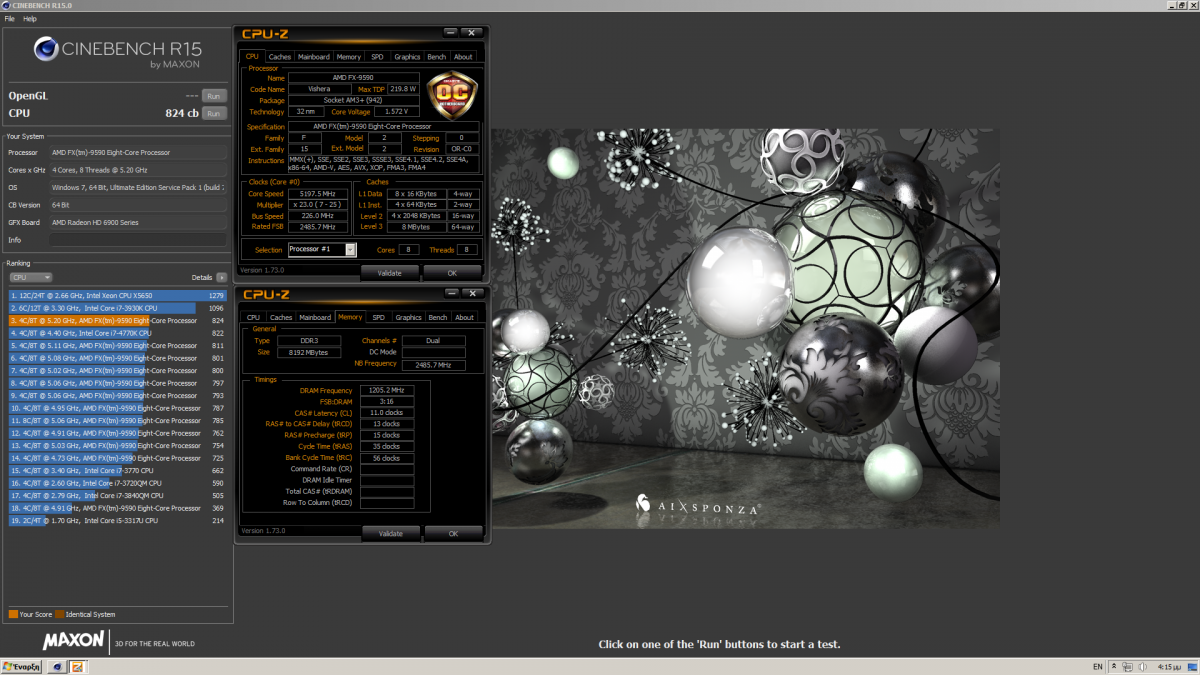Click the DRAM Frequency value 1205.2 MHz
Viewport: 1200px width, 675px height.
pos(387,390)
